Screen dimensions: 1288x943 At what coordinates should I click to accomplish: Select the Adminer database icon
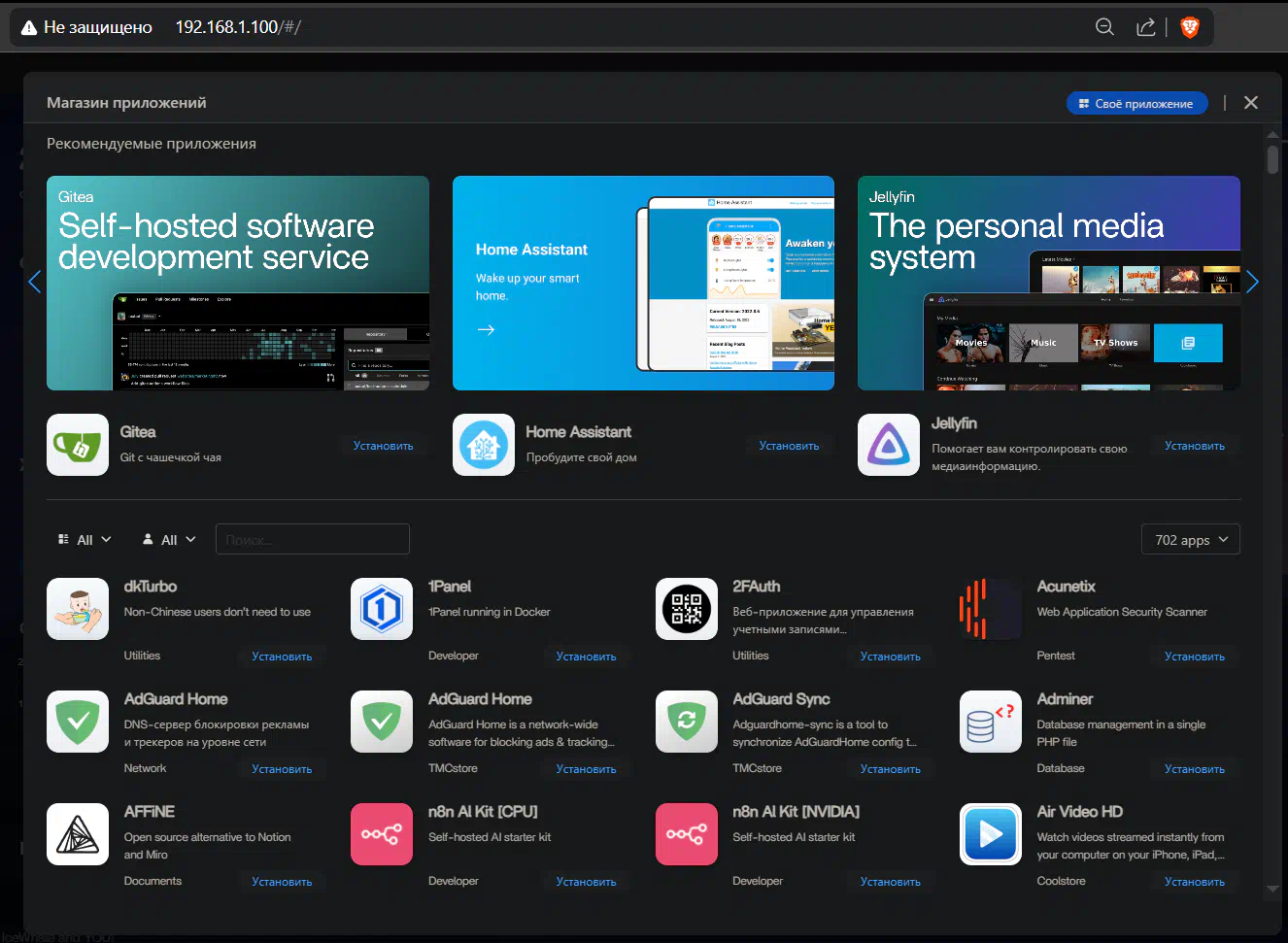991,722
